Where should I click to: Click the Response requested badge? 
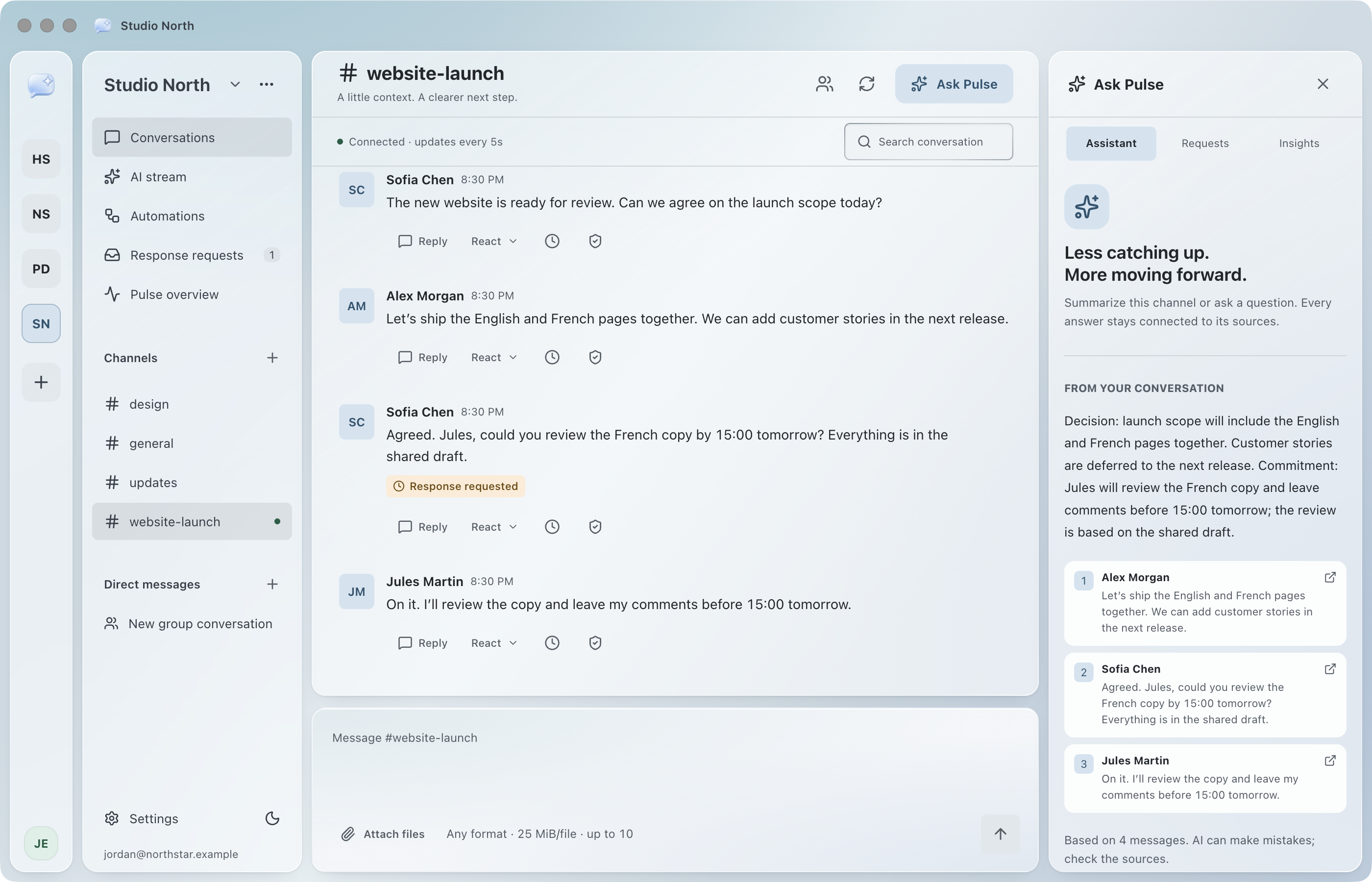455,486
